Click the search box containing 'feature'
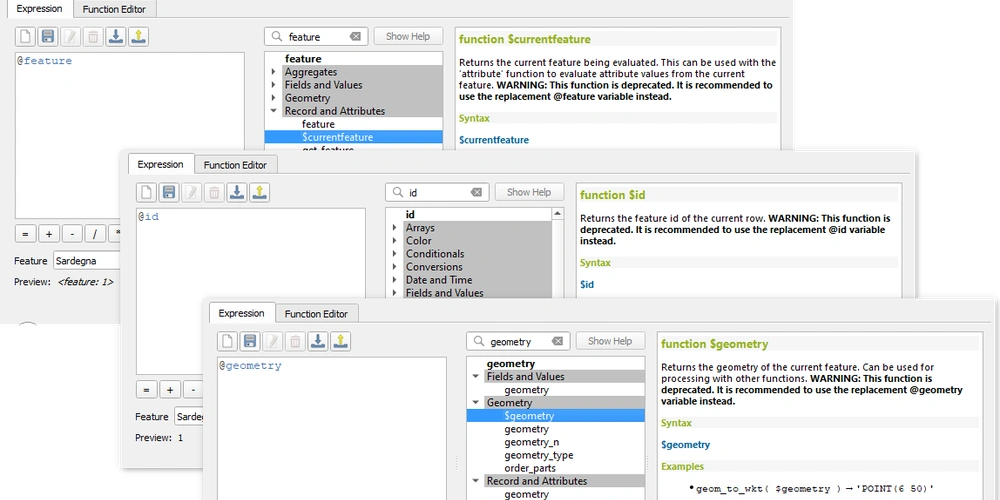Image resolution: width=1000 pixels, height=500 pixels. [x=316, y=37]
